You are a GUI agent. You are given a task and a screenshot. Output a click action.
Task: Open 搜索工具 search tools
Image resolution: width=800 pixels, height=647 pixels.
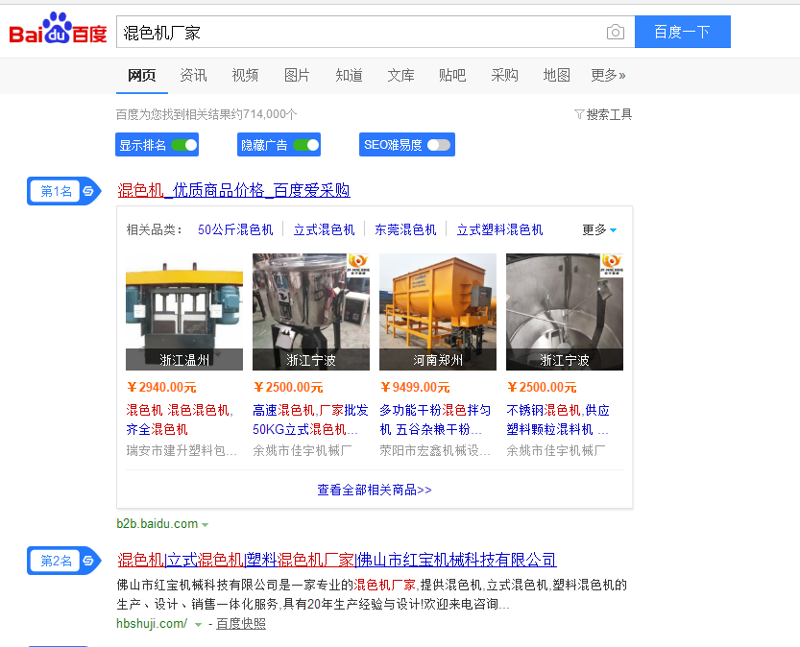pos(609,114)
